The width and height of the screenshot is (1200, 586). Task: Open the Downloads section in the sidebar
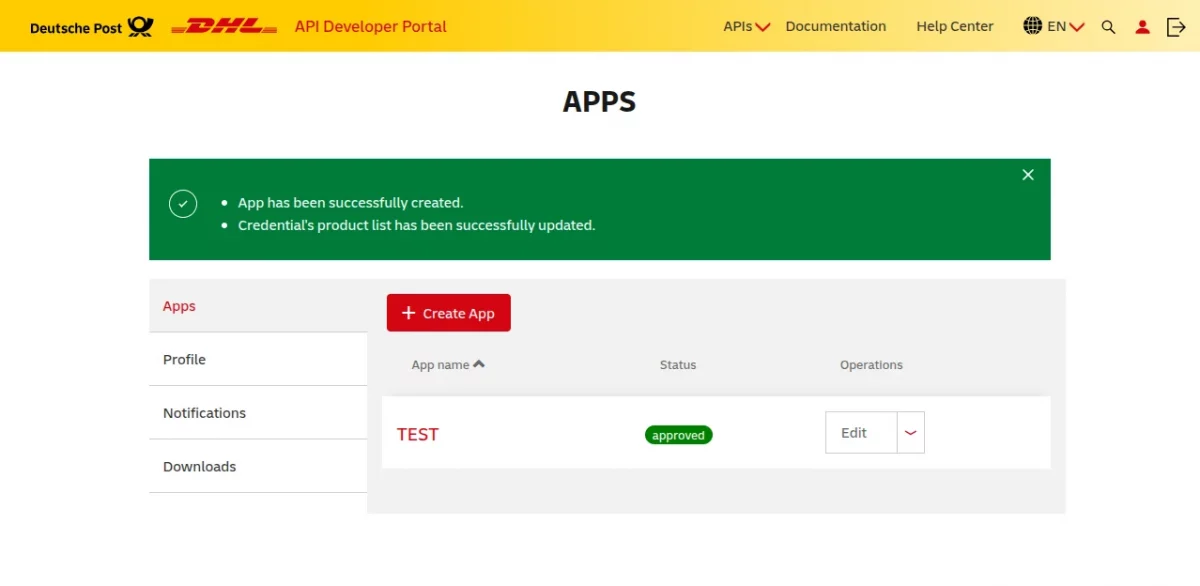(x=199, y=466)
